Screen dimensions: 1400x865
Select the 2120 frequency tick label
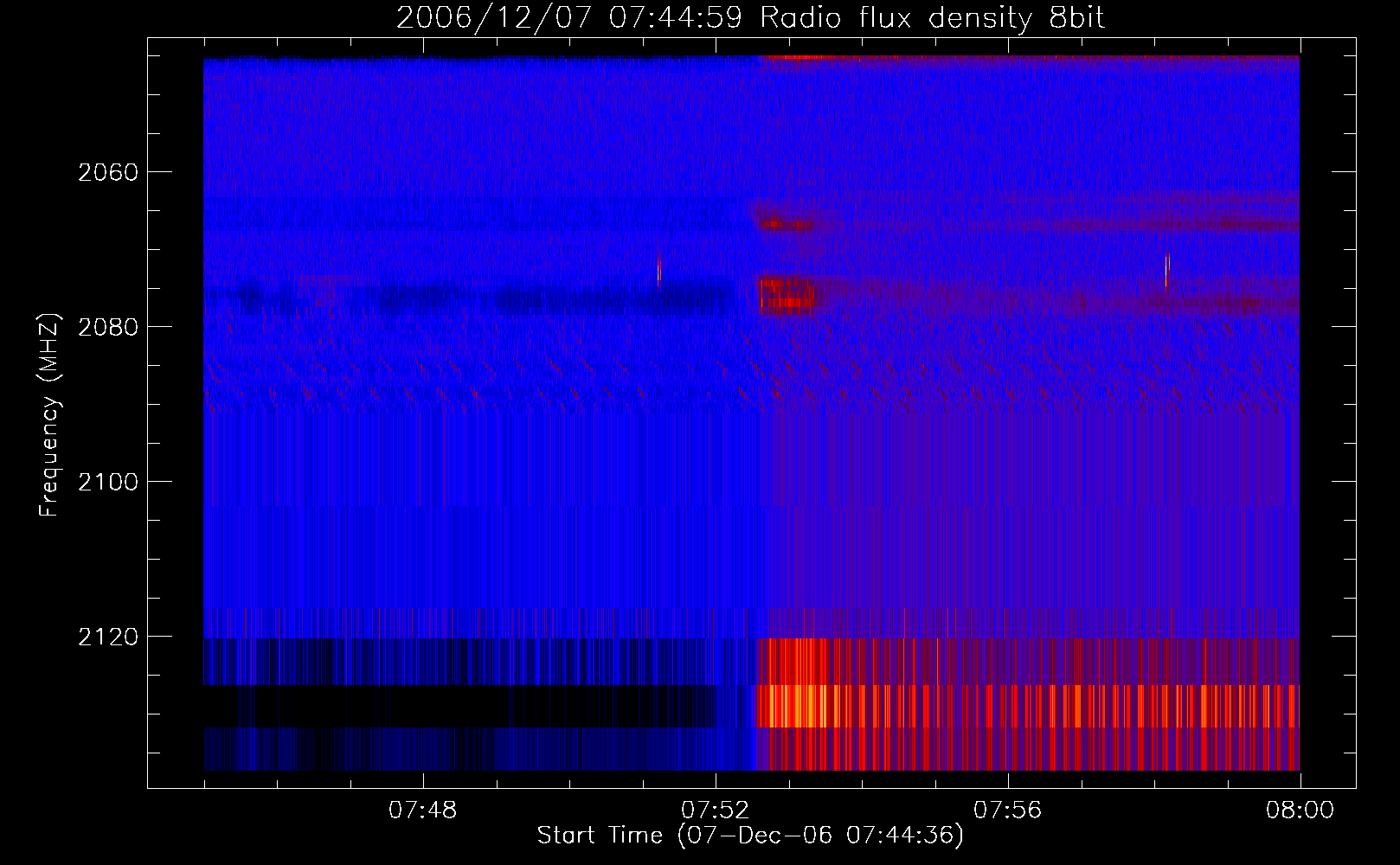tap(108, 637)
